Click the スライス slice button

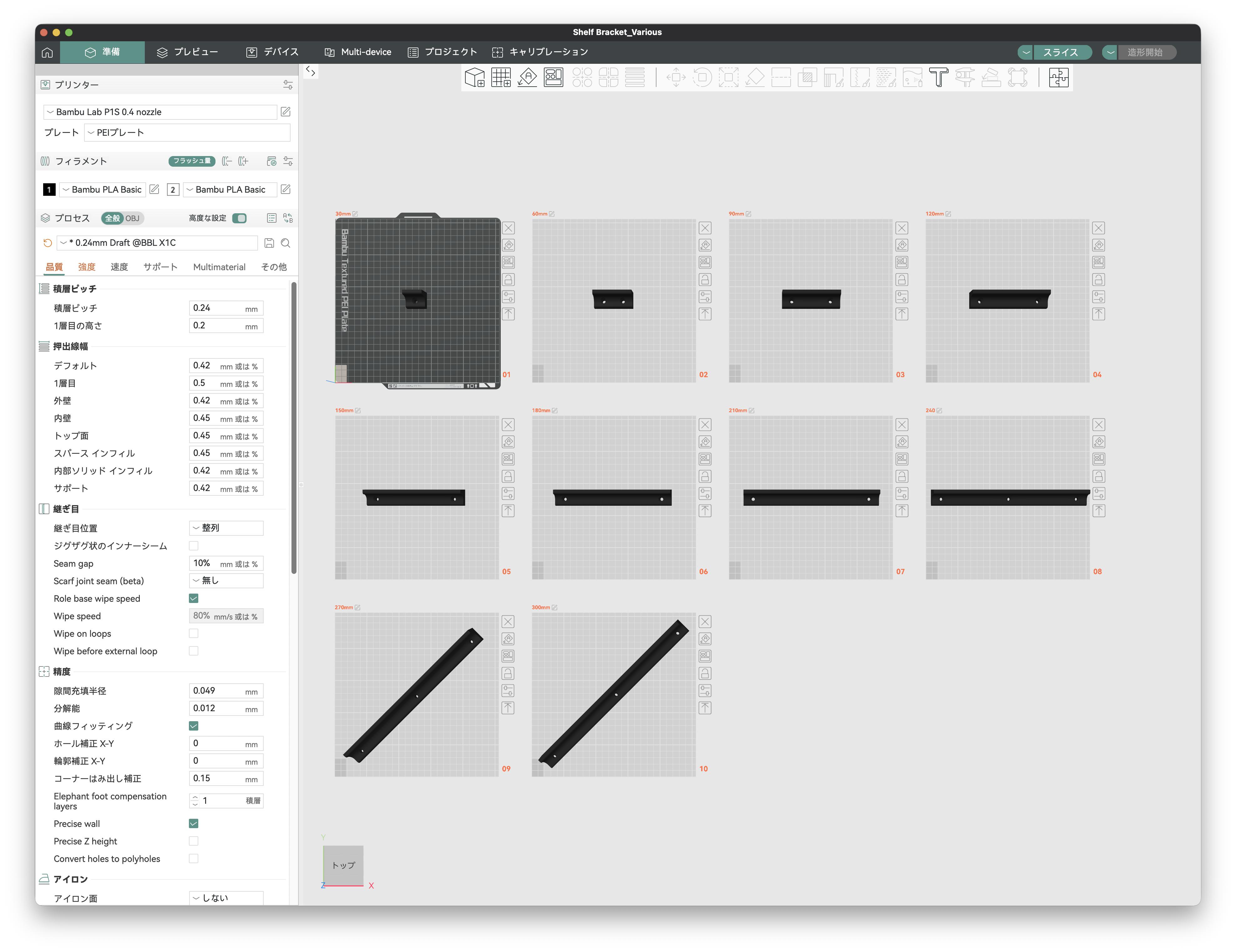[x=1060, y=52]
